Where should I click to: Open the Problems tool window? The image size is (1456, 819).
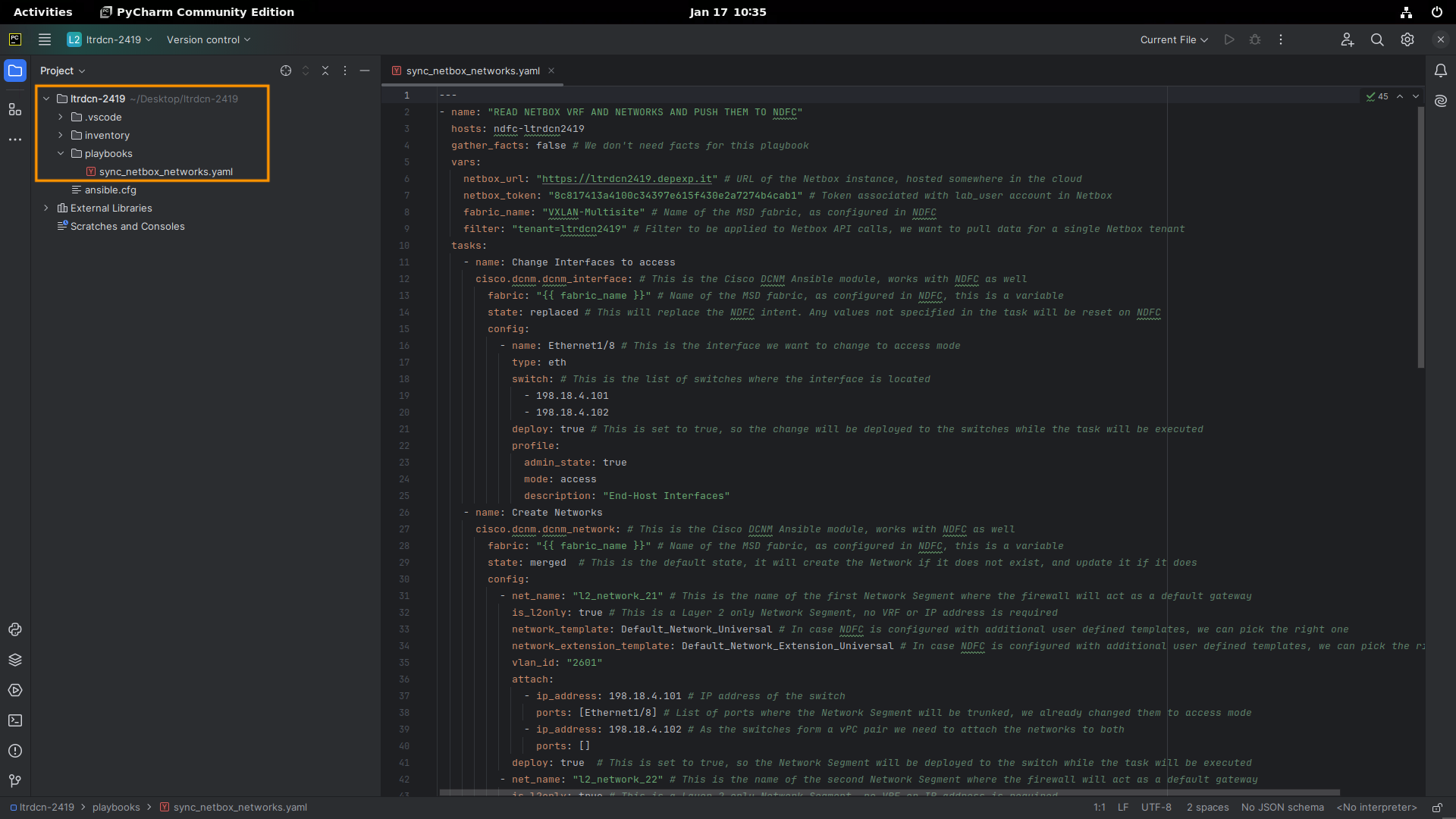coord(15,751)
